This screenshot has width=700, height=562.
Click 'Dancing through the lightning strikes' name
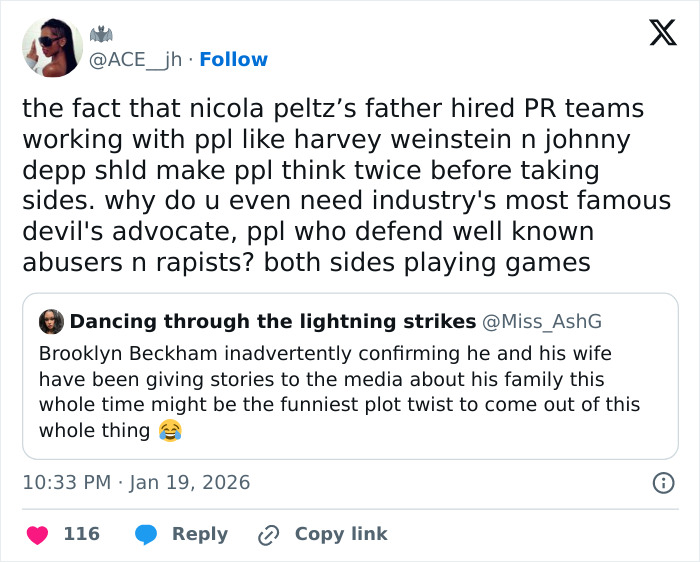point(272,322)
